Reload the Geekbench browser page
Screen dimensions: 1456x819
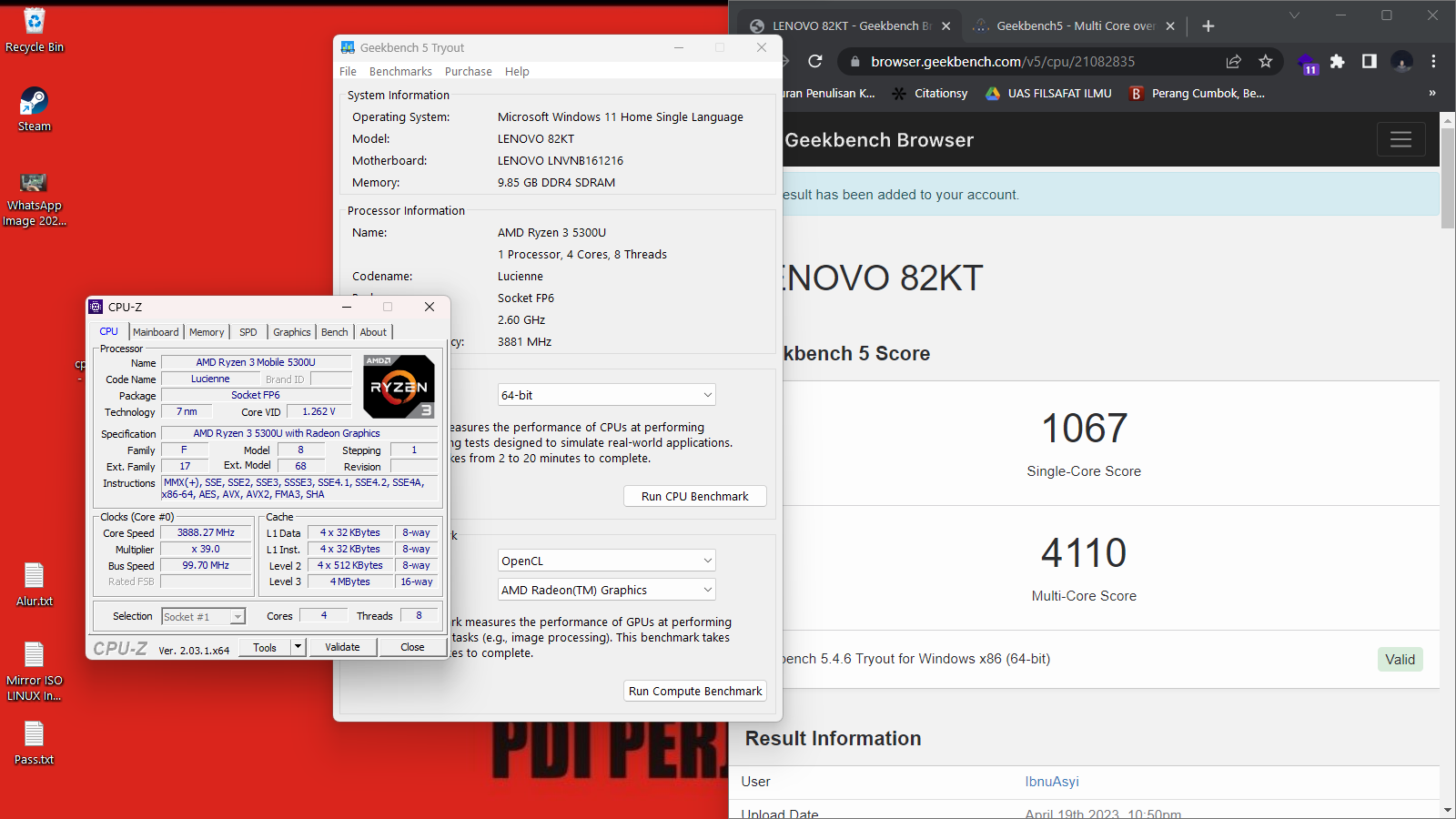(x=815, y=61)
